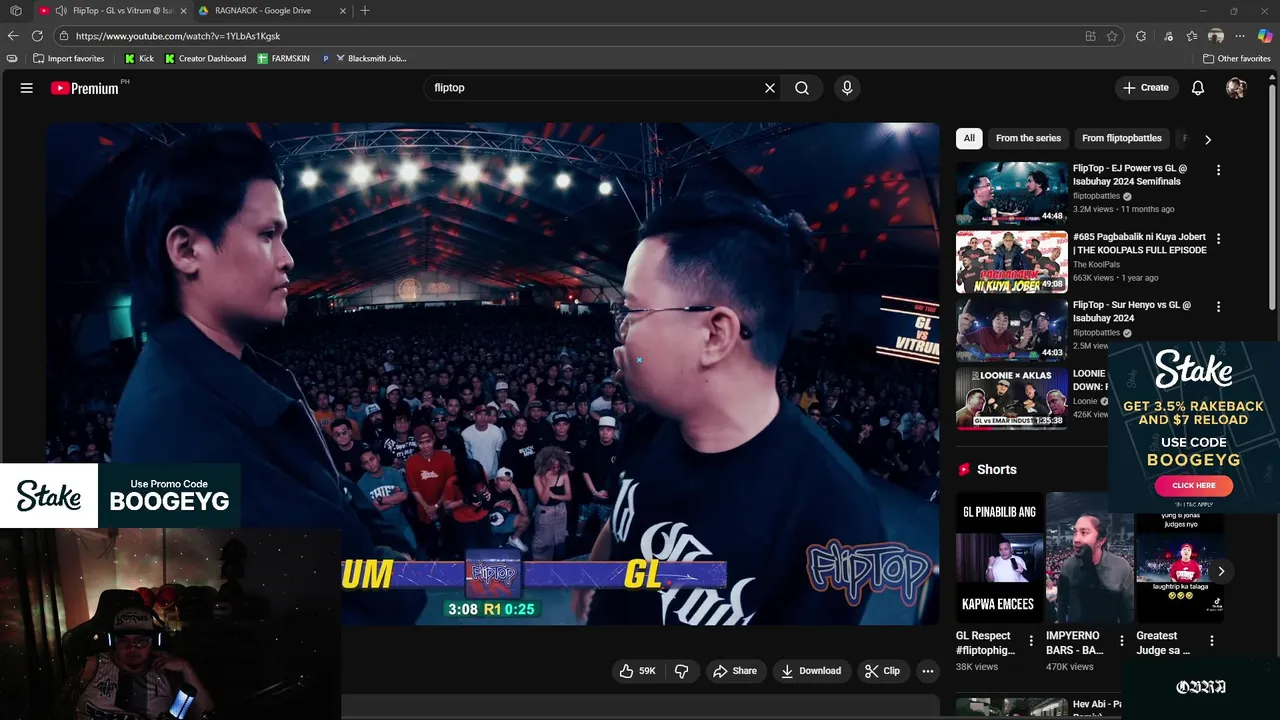Open Pagbabalik ni Kuya Jobert thumbnail
This screenshot has width=1280, height=720.
point(1011,262)
